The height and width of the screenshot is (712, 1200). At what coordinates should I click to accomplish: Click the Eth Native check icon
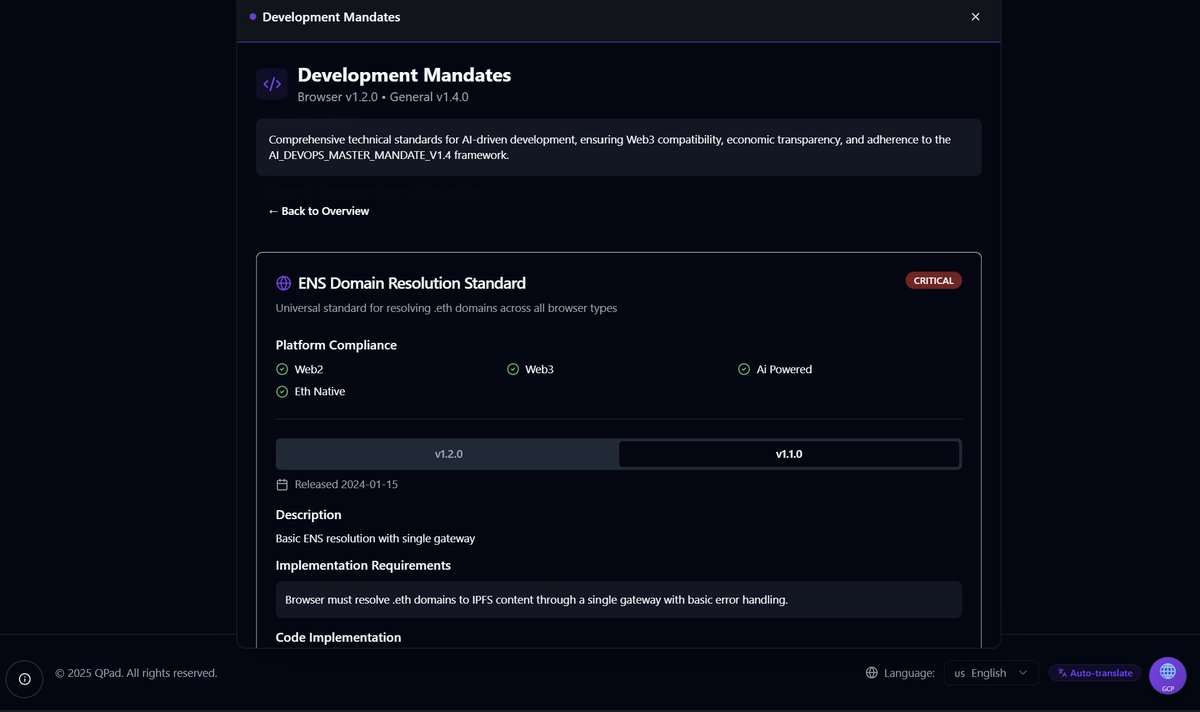(282, 392)
